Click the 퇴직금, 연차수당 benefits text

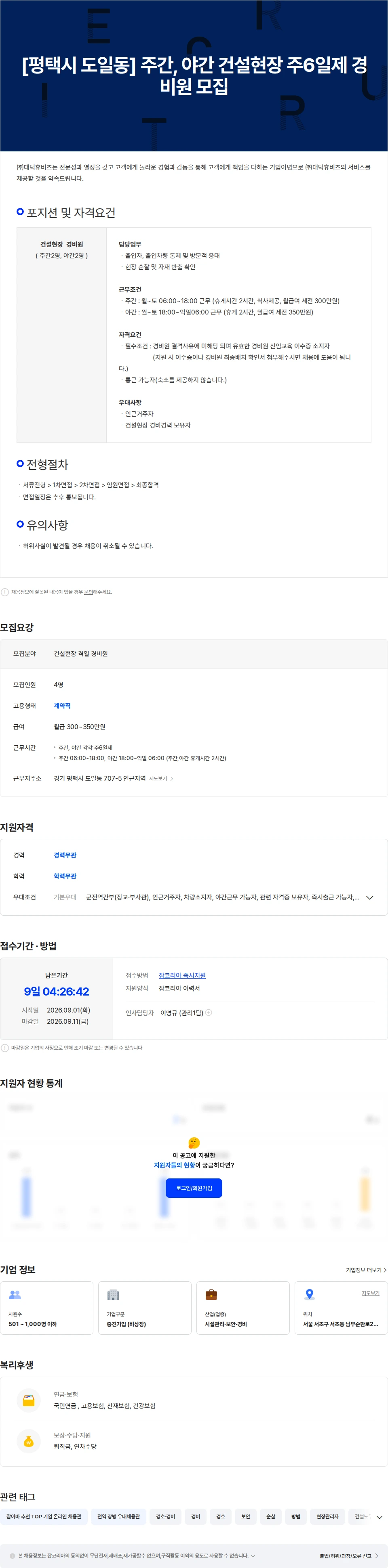[x=75, y=1446]
